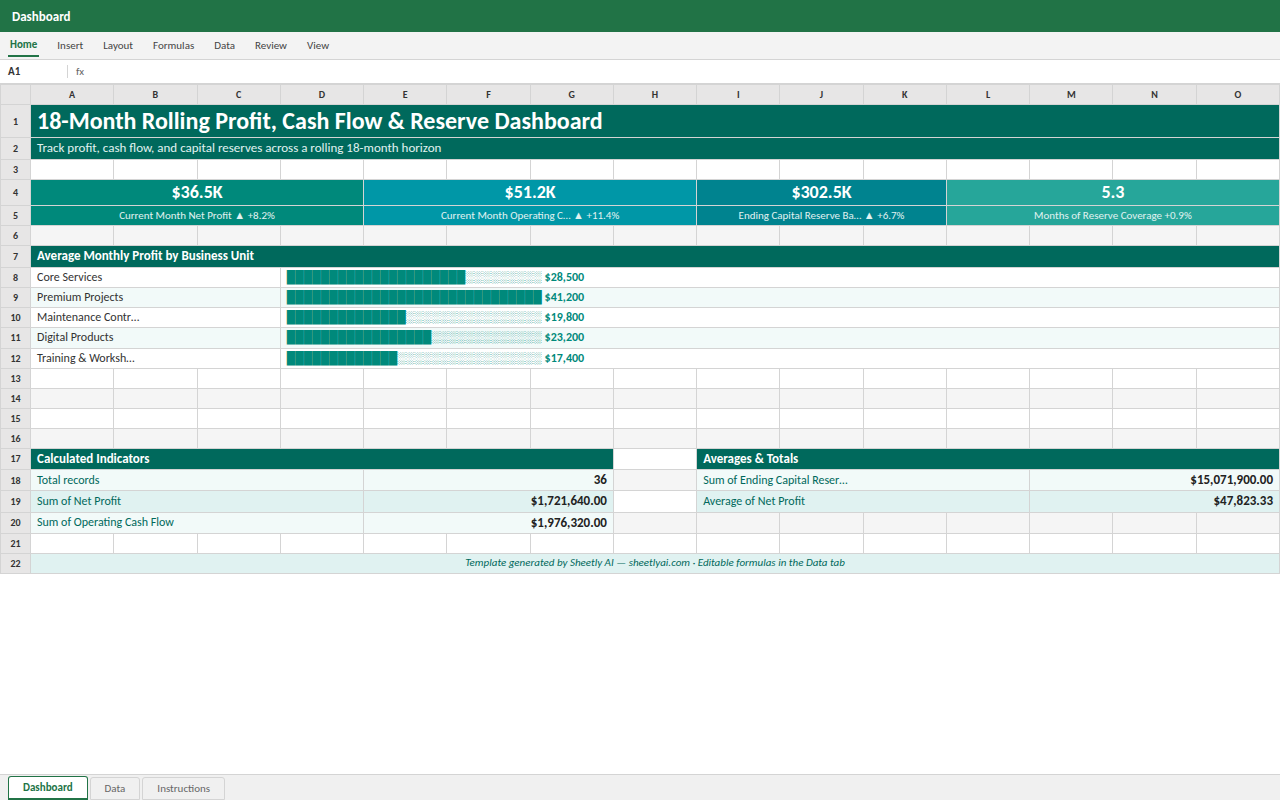This screenshot has height=800, width=1280.
Task: Select the Maintenance Contr… row label
Action: pos(156,317)
